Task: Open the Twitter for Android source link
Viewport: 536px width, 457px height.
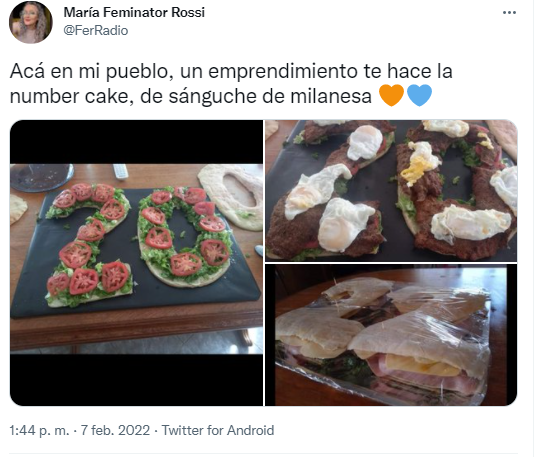Action: pyautogui.click(x=218, y=430)
